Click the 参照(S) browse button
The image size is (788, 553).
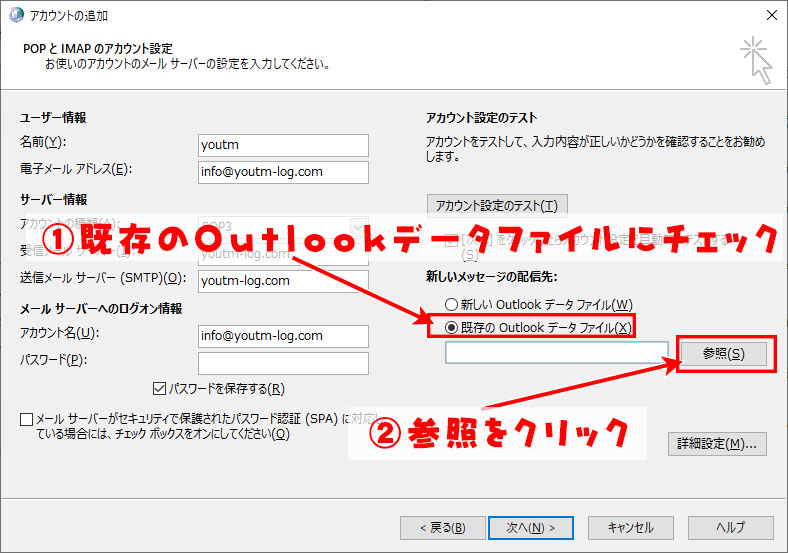point(723,354)
